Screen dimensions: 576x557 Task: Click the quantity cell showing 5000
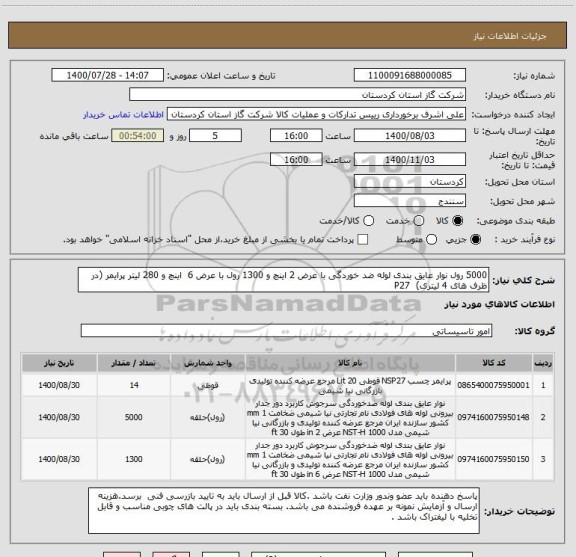click(134, 417)
